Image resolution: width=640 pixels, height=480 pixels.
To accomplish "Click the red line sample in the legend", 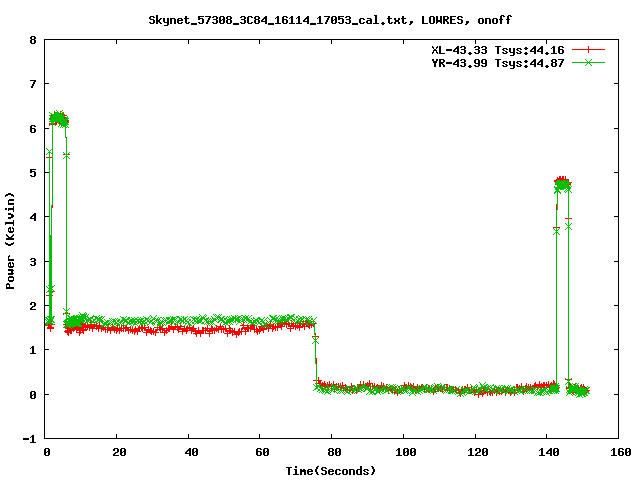I will pos(588,50).
